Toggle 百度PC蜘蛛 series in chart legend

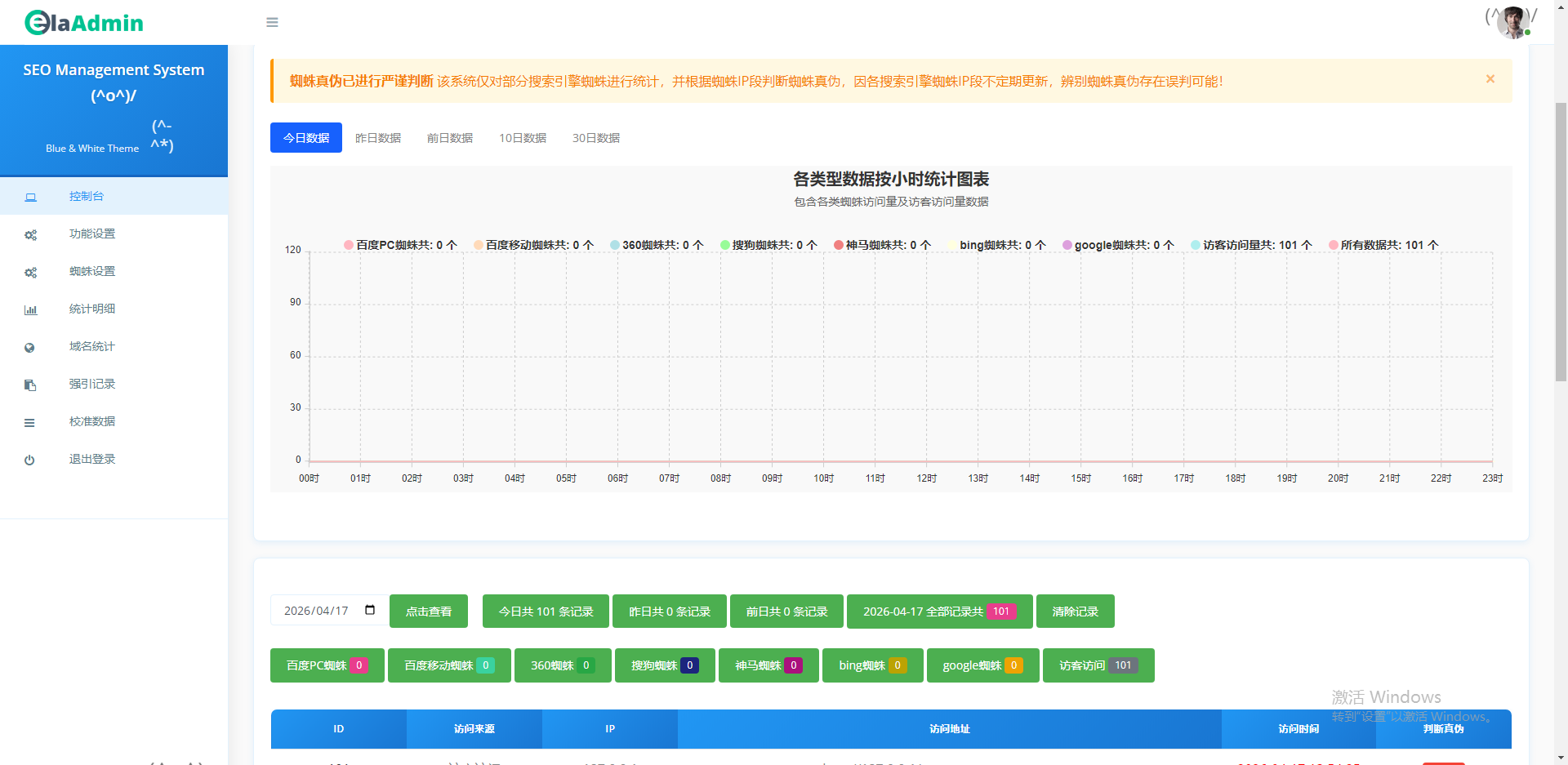coord(400,245)
